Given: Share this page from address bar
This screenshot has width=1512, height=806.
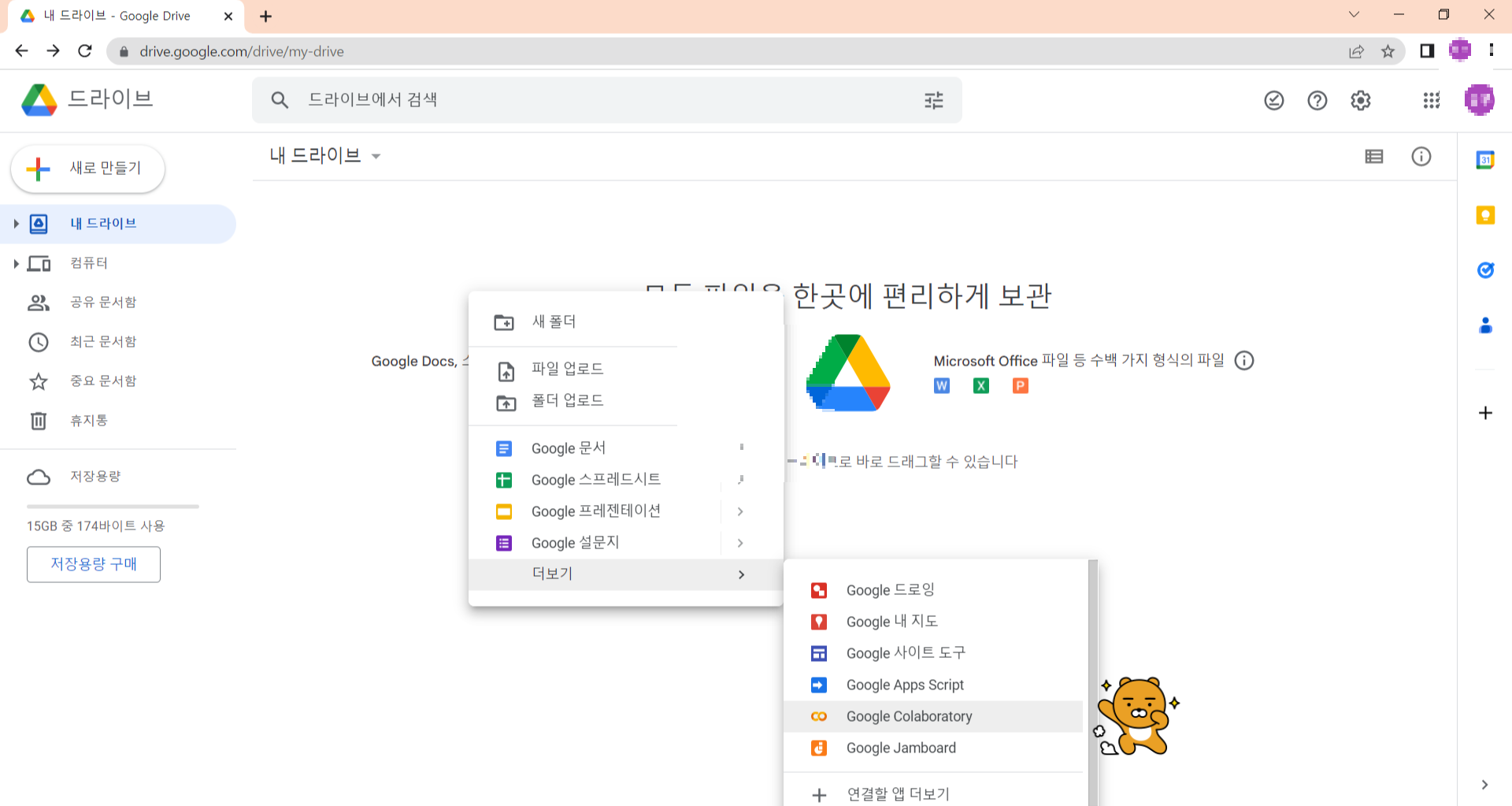Looking at the screenshot, I should pos(1356,51).
